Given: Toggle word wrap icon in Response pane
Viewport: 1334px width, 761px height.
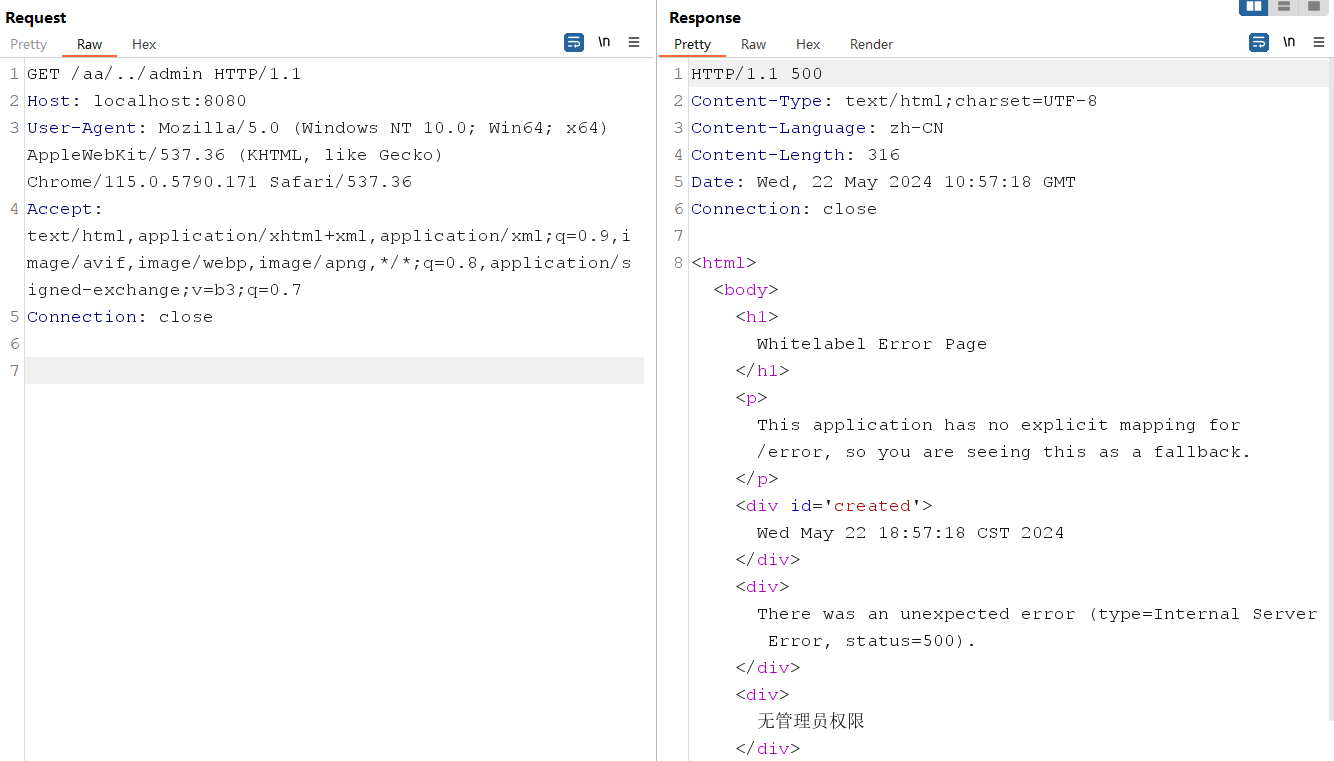Looking at the screenshot, I should point(1259,42).
